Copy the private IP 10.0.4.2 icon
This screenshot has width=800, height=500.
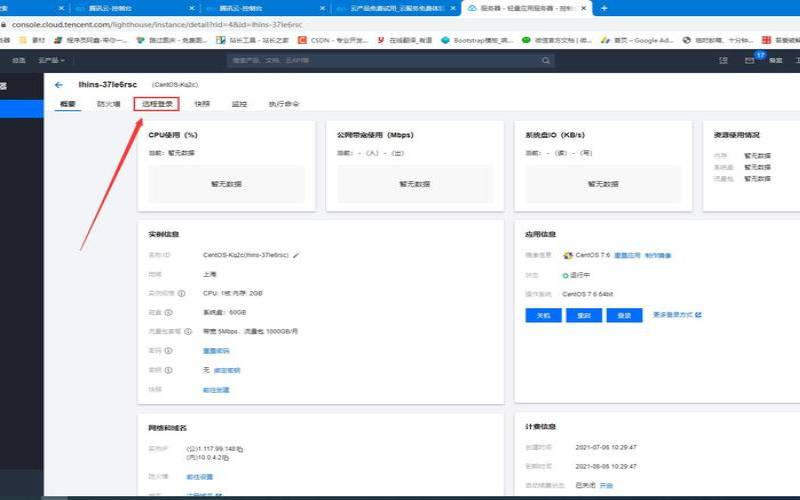coord(226,458)
